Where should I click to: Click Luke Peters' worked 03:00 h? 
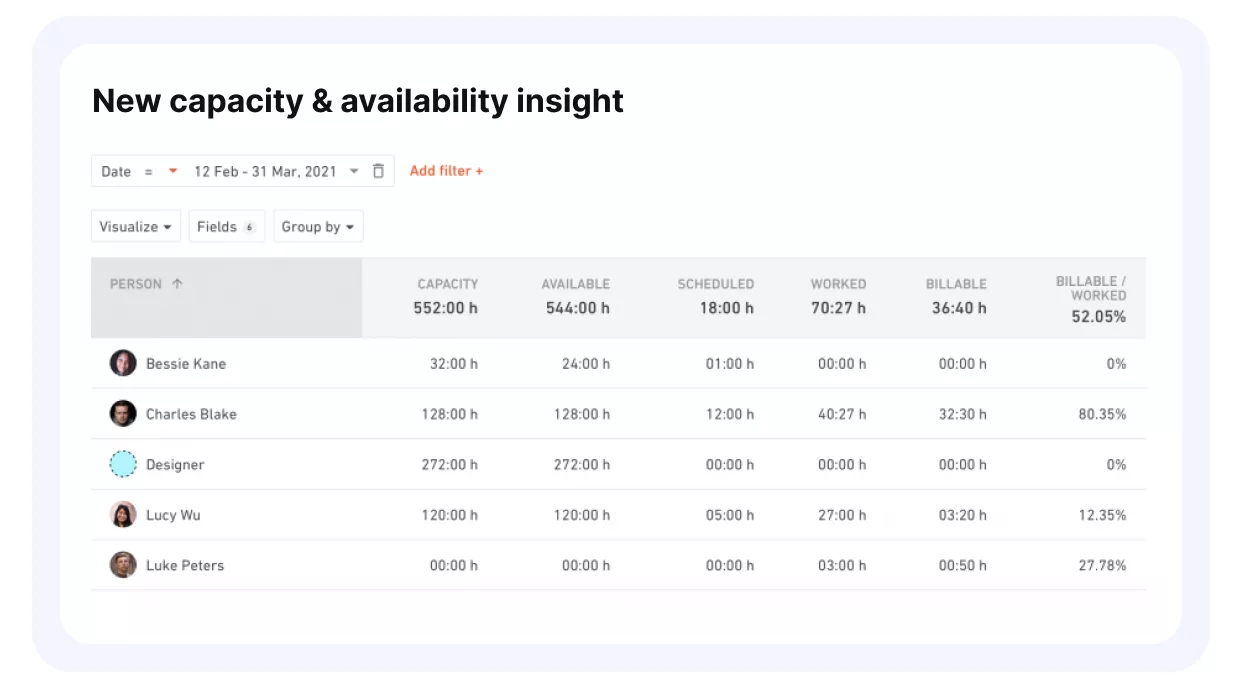[842, 566]
